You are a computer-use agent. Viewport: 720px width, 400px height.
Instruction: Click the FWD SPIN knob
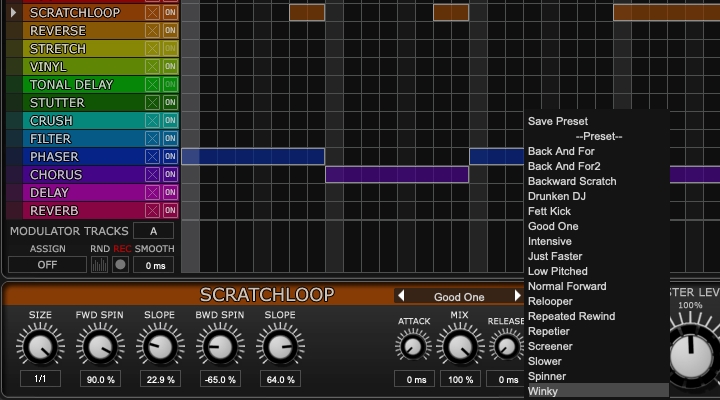[x=100, y=346]
